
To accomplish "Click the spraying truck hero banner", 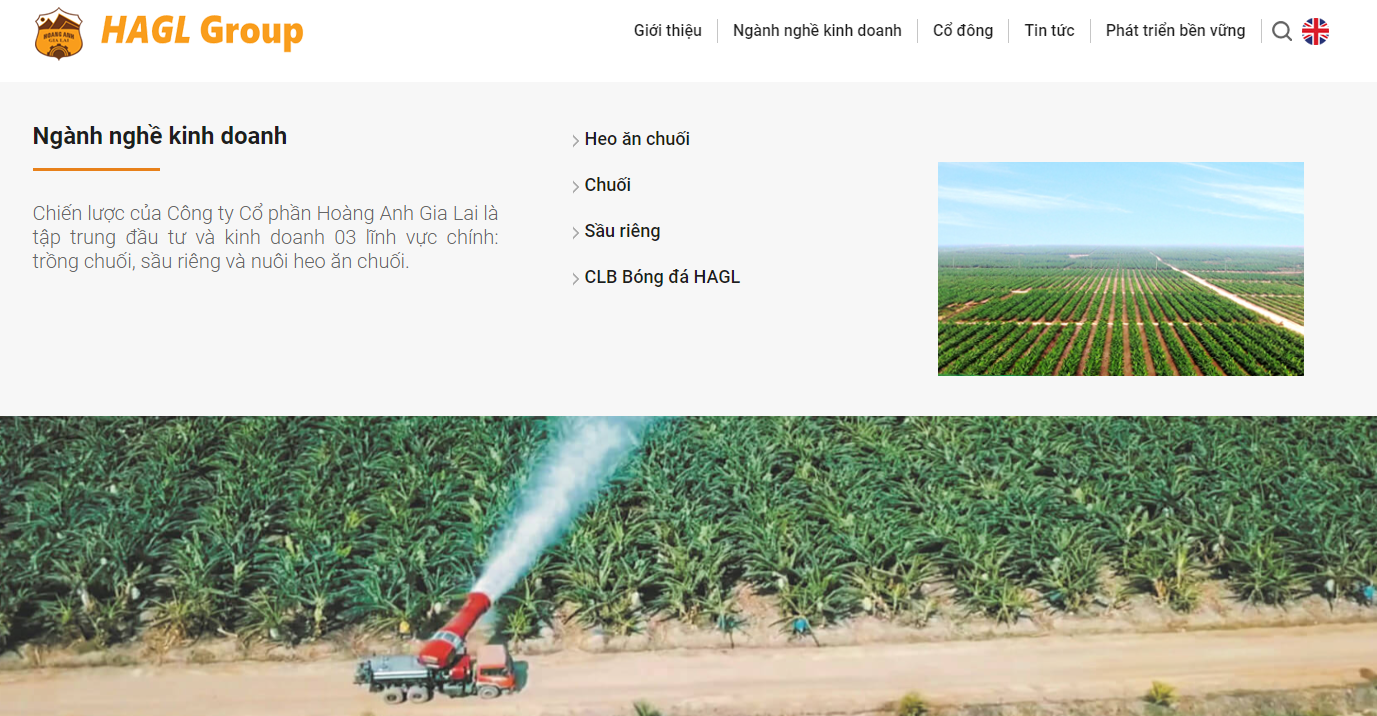I will [x=688, y=566].
